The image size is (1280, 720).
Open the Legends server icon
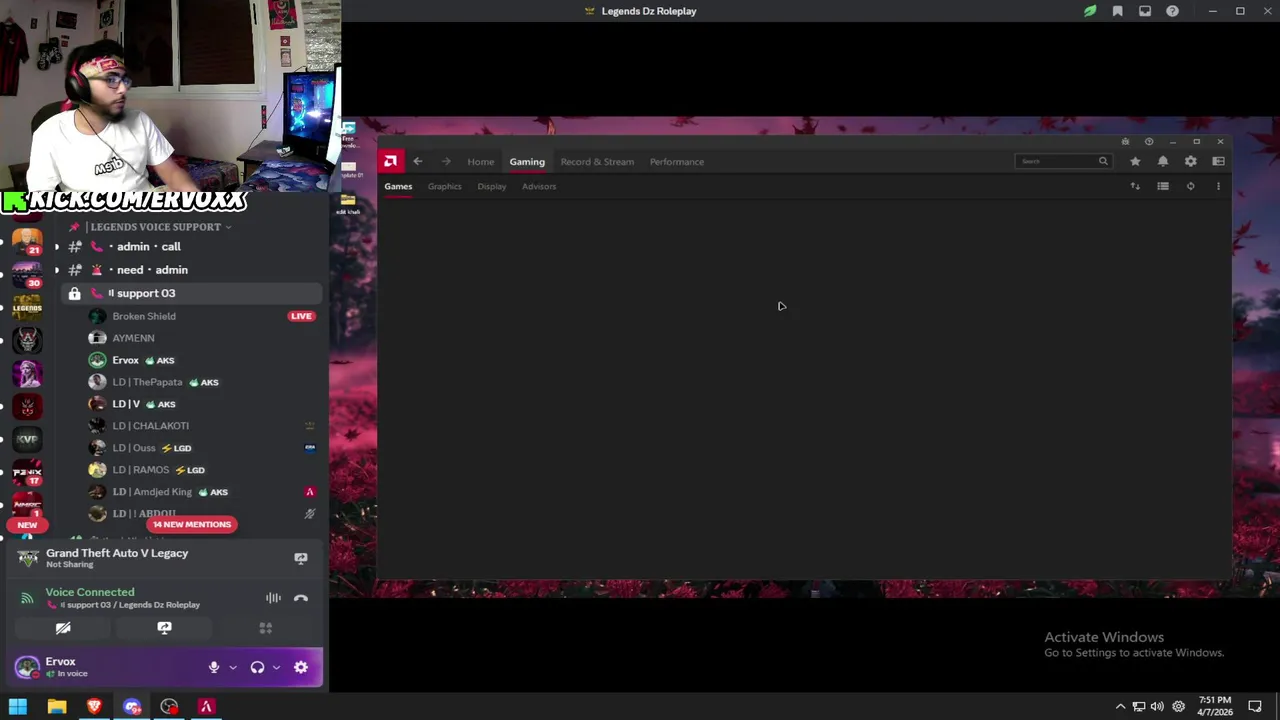pyautogui.click(x=27, y=307)
